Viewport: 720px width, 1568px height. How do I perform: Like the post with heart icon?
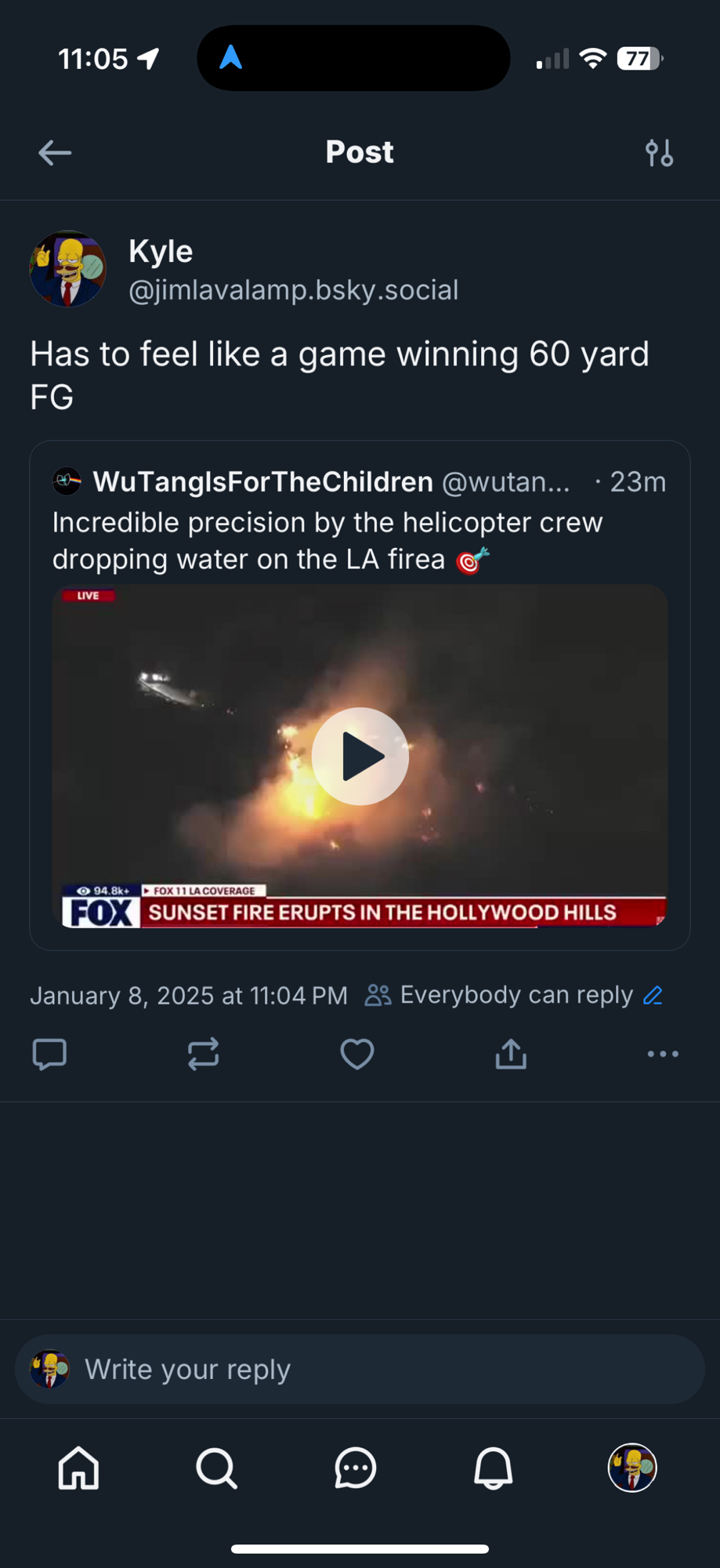click(x=357, y=1054)
